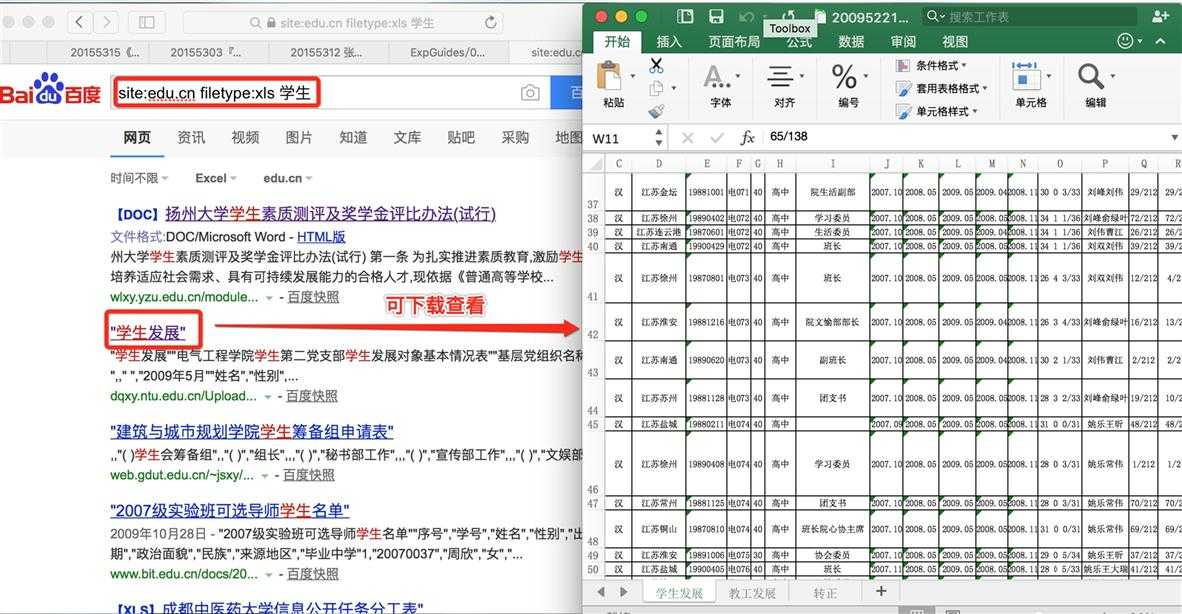Open the 学生发展 search result link

coord(147,332)
